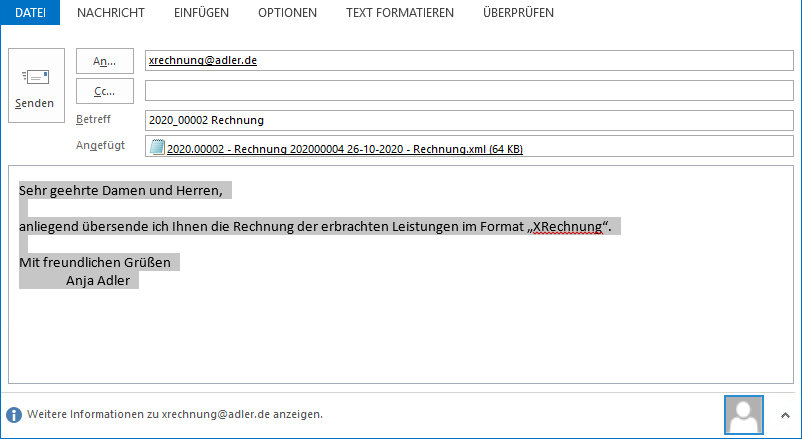
Task: Expand the people pane with chevron arrow
Action: (x=783, y=414)
